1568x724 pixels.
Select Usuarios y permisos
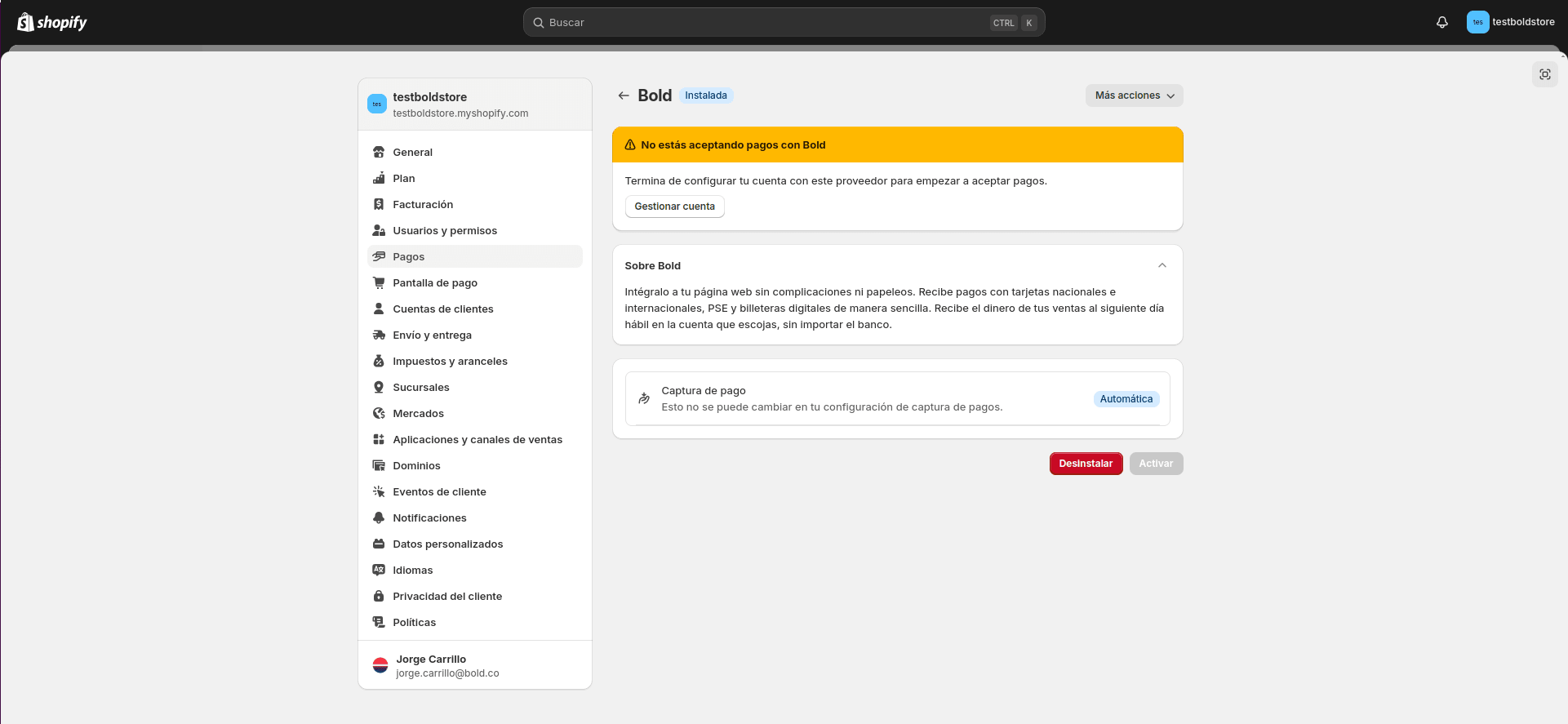click(x=475, y=230)
